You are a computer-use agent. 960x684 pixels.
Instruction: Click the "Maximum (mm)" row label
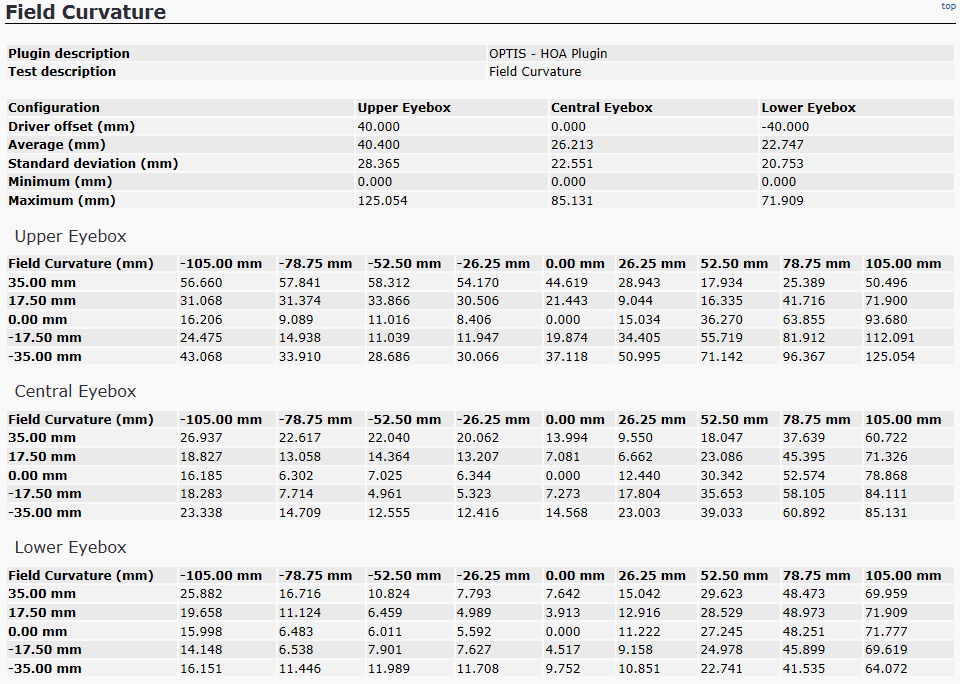[x=62, y=201]
